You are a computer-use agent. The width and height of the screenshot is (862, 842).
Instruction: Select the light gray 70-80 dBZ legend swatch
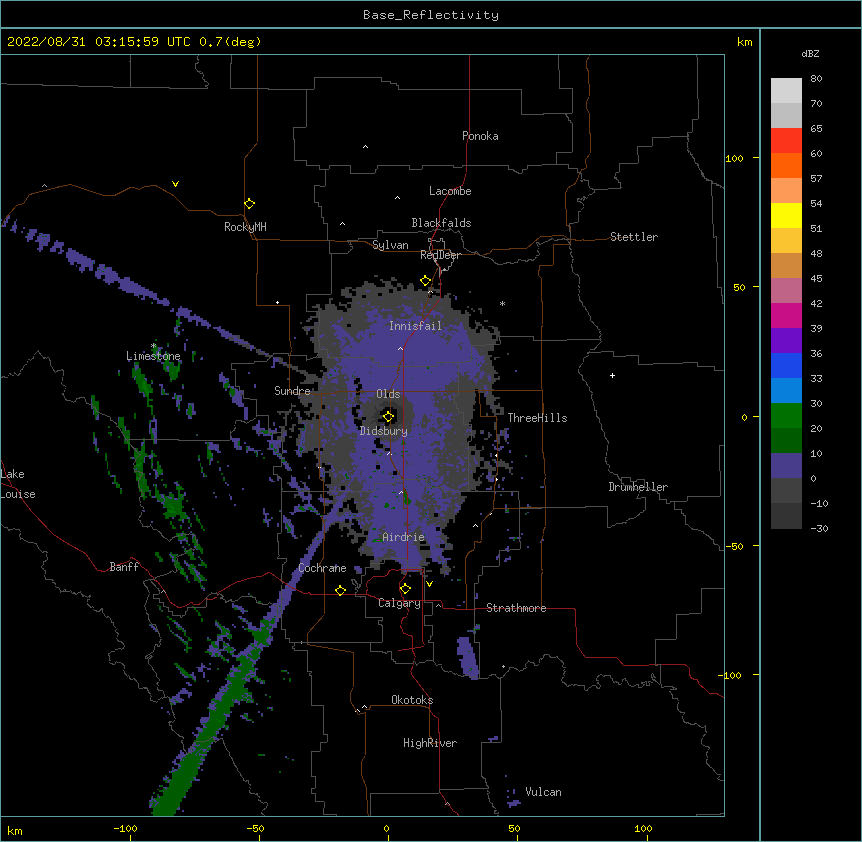[786, 91]
